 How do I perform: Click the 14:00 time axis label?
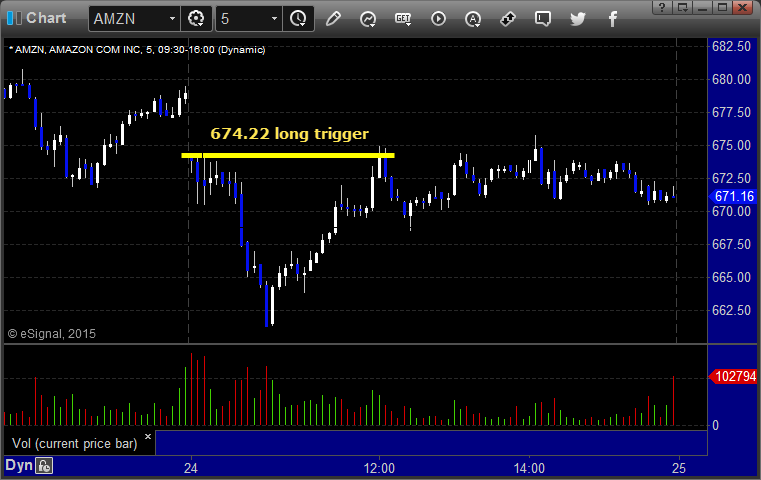(529, 468)
